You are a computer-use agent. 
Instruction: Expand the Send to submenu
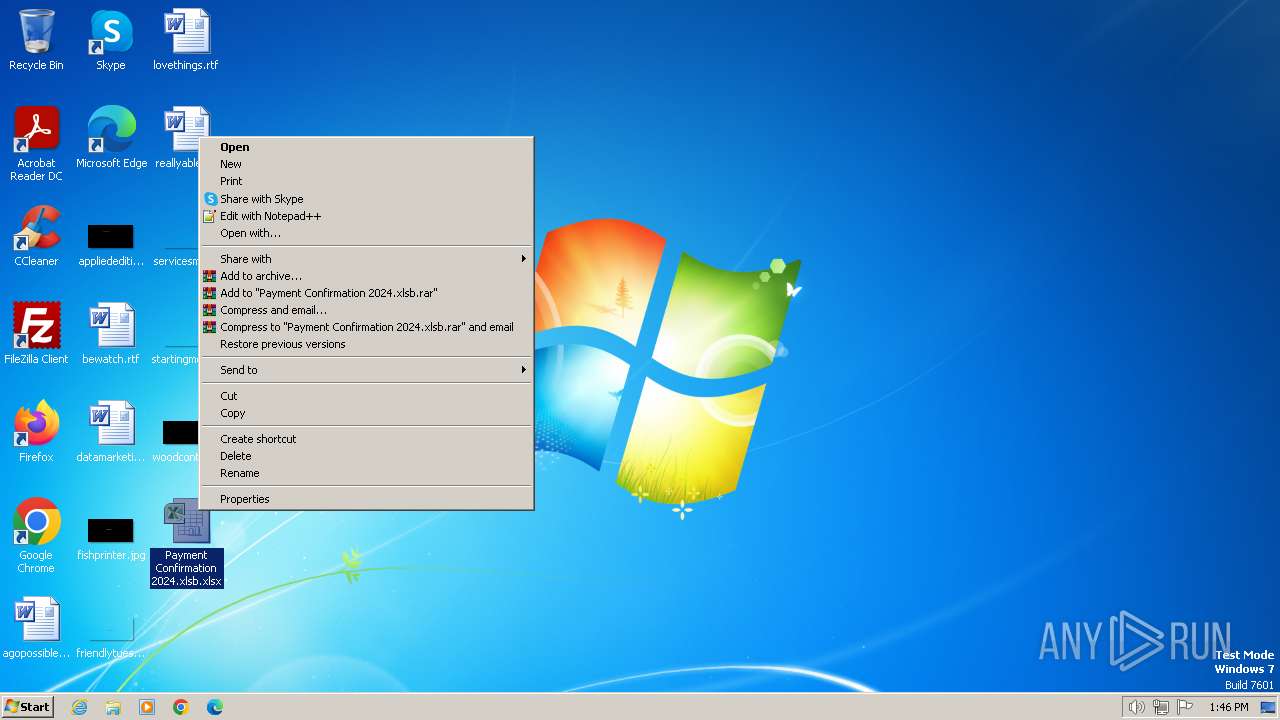(x=367, y=370)
